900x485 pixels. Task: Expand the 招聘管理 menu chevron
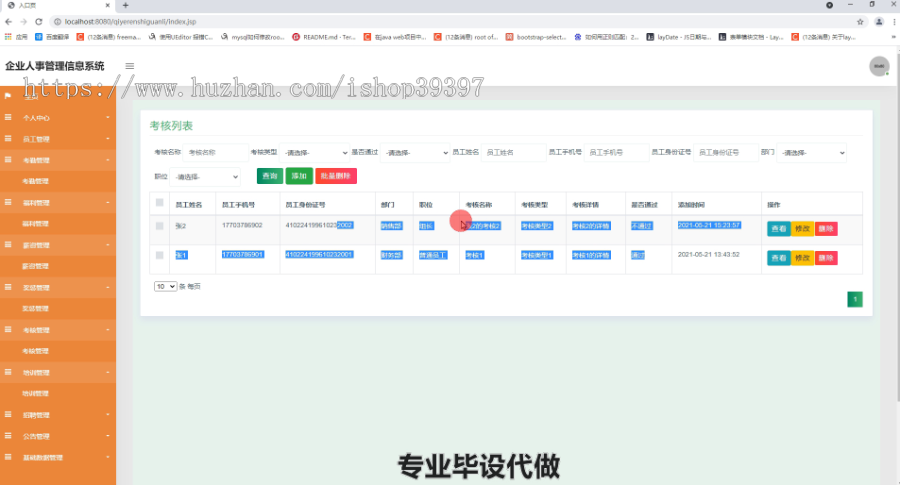tap(107, 415)
